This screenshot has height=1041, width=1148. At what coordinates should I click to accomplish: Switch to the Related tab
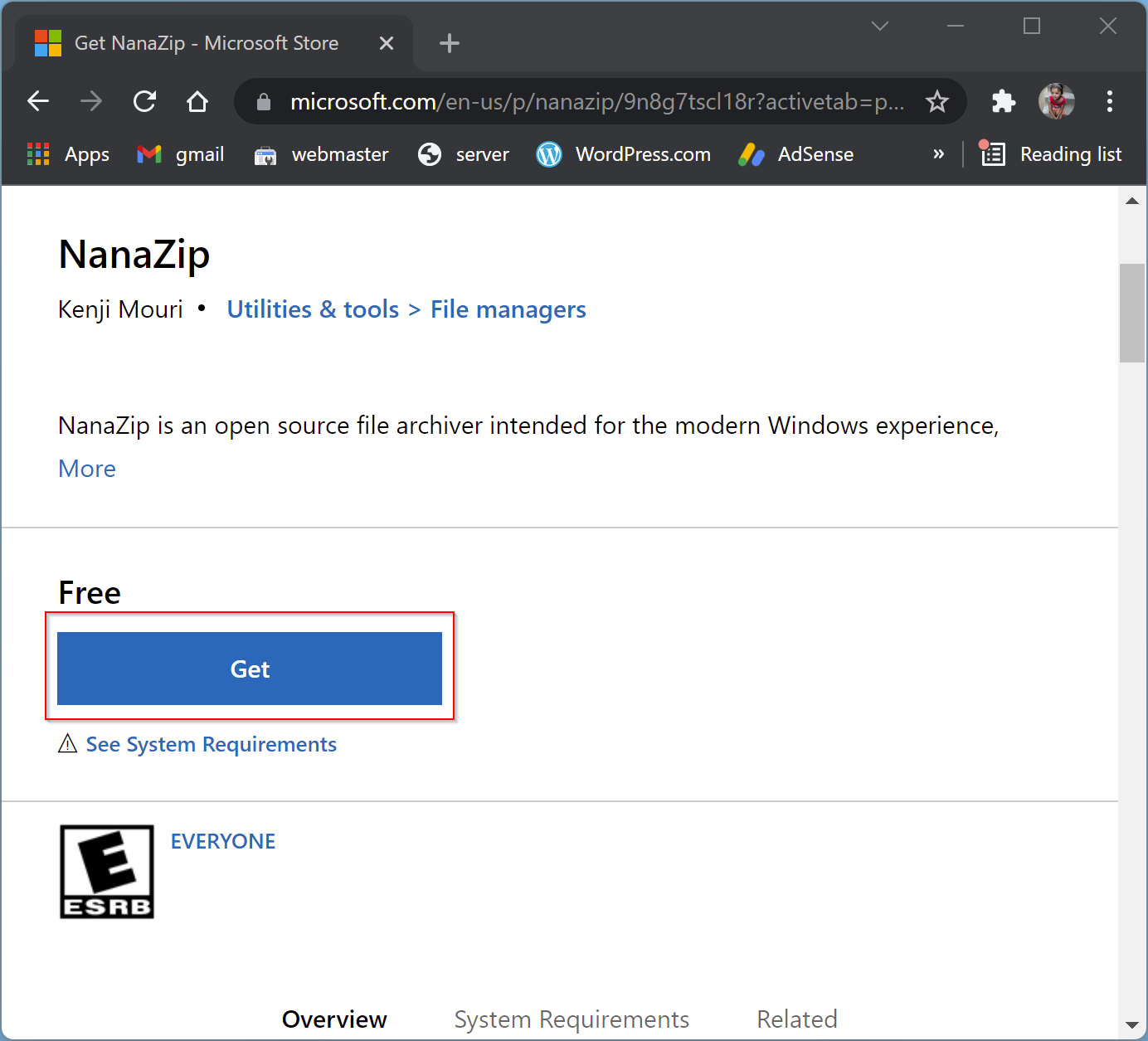point(797,1019)
